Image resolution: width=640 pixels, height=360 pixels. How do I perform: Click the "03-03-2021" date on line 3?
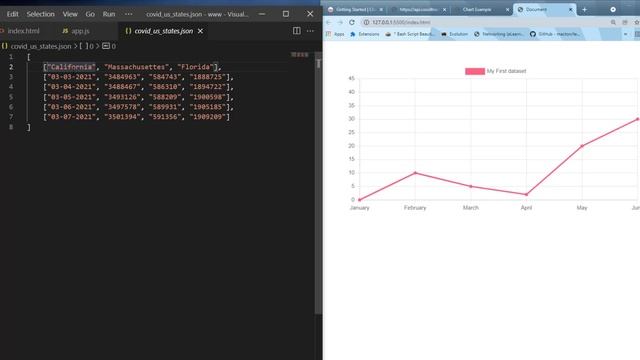71,77
